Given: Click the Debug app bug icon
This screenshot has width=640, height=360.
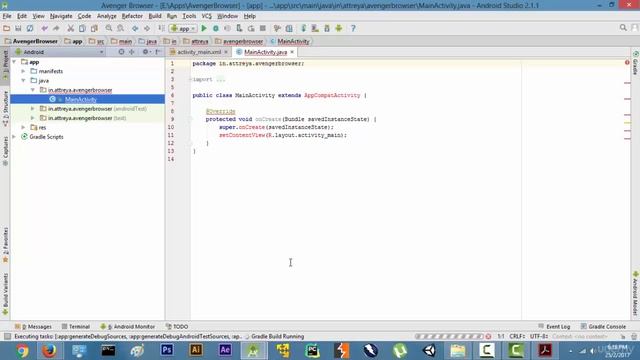Looking at the screenshot, I should click(x=216, y=28).
